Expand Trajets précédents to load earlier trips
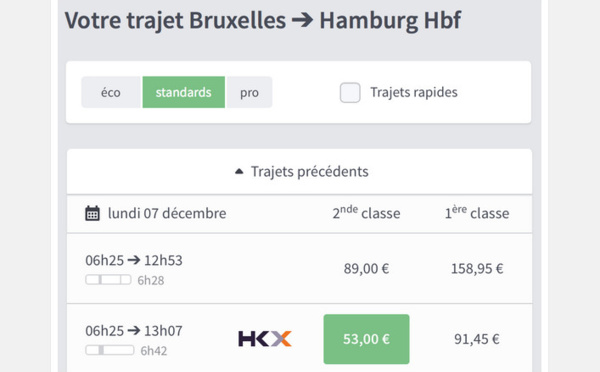The height and width of the screenshot is (372, 600). point(300,171)
